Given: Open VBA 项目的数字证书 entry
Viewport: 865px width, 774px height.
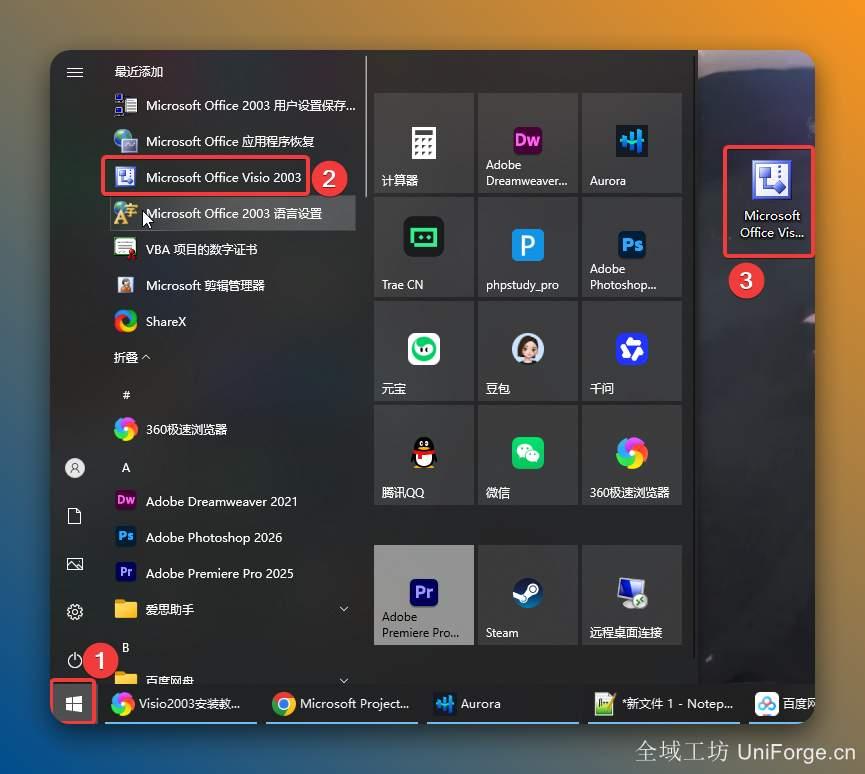Looking at the screenshot, I should (x=233, y=249).
